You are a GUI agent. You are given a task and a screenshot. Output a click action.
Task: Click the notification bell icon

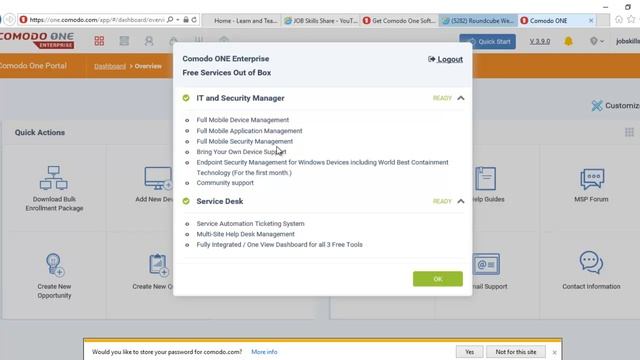(x=568, y=41)
